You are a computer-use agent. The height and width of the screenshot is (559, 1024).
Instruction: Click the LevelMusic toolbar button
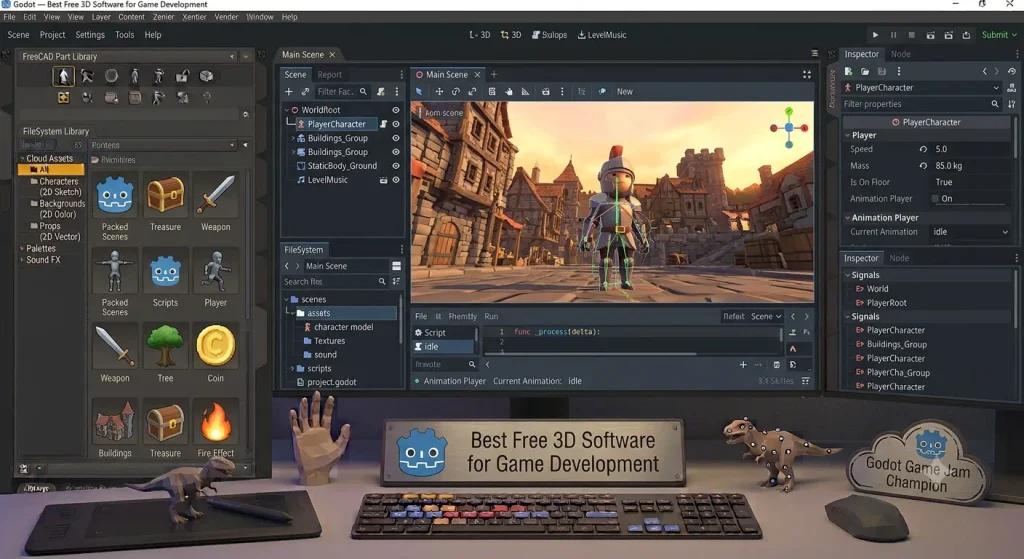[601, 35]
